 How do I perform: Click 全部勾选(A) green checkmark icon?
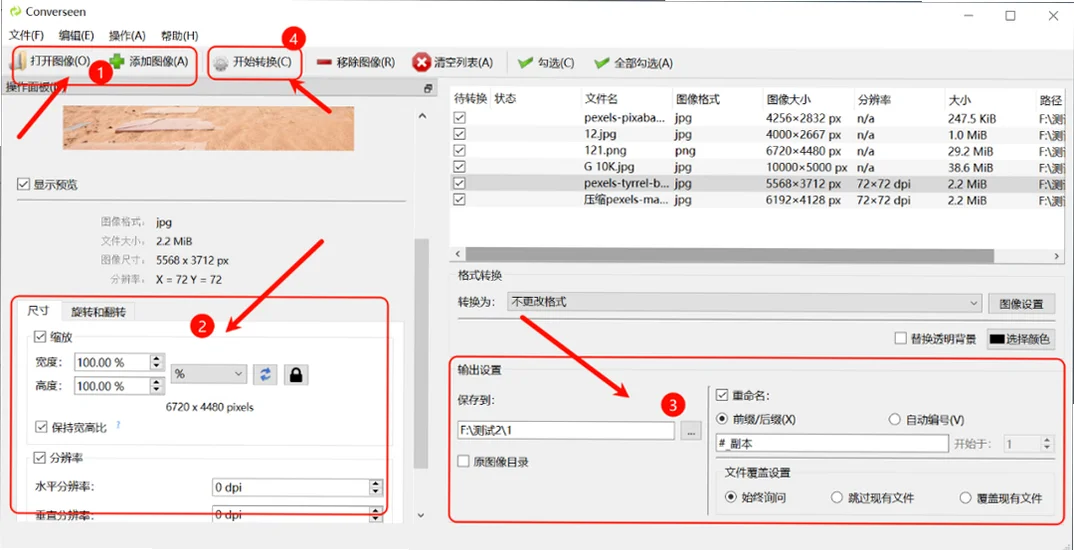tap(602, 63)
